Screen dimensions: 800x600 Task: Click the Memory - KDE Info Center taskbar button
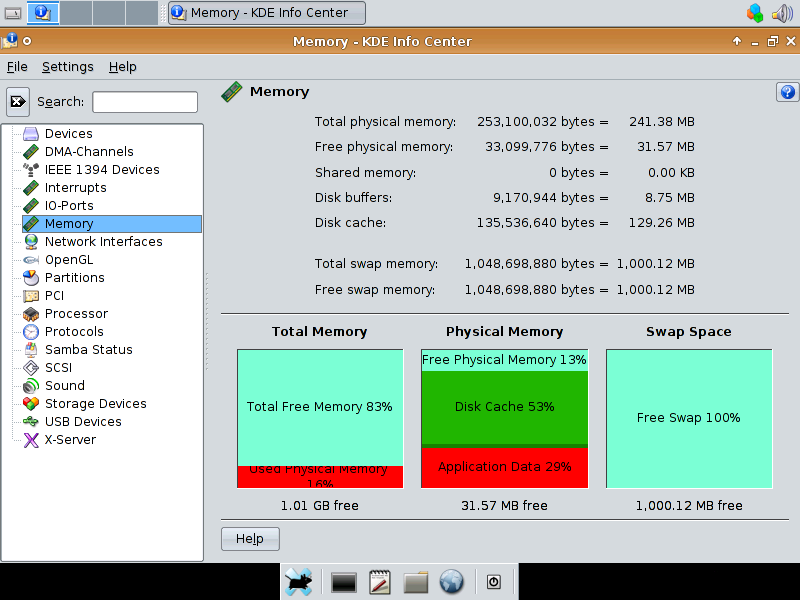tap(267, 13)
